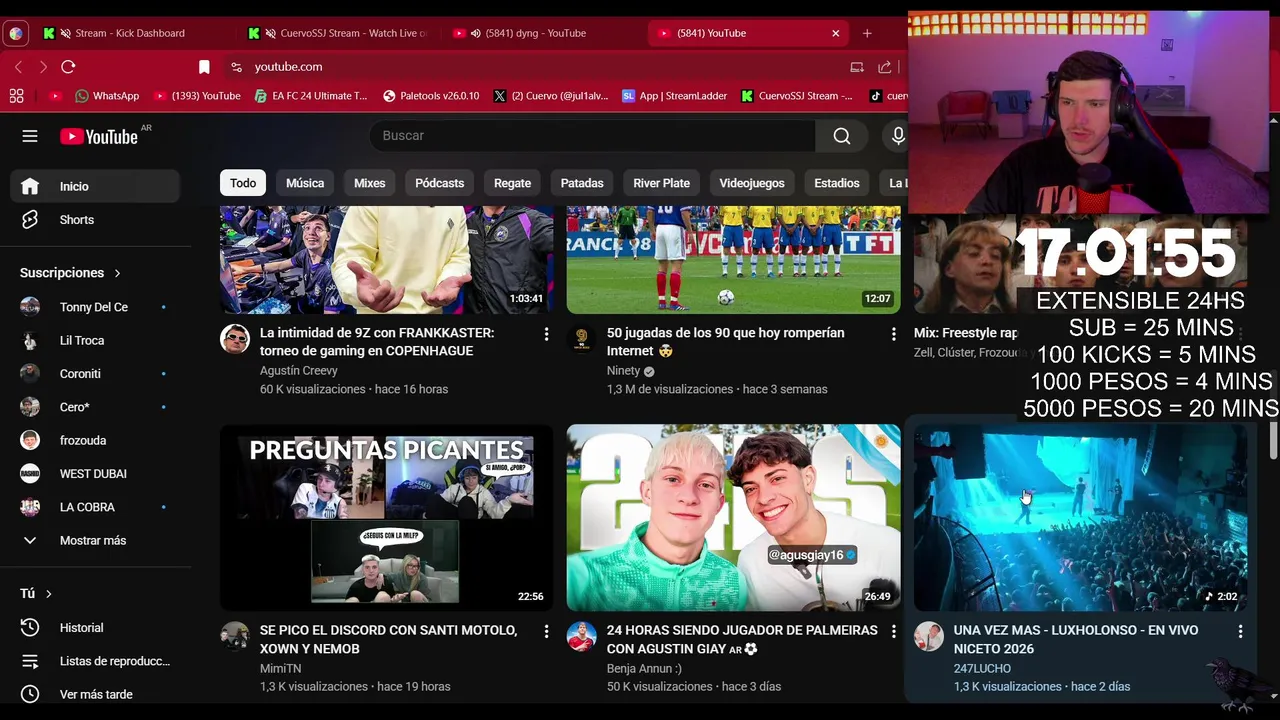This screenshot has height=720, width=1280.
Task: Open more options for the Palmeiras video
Action: click(x=894, y=632)
